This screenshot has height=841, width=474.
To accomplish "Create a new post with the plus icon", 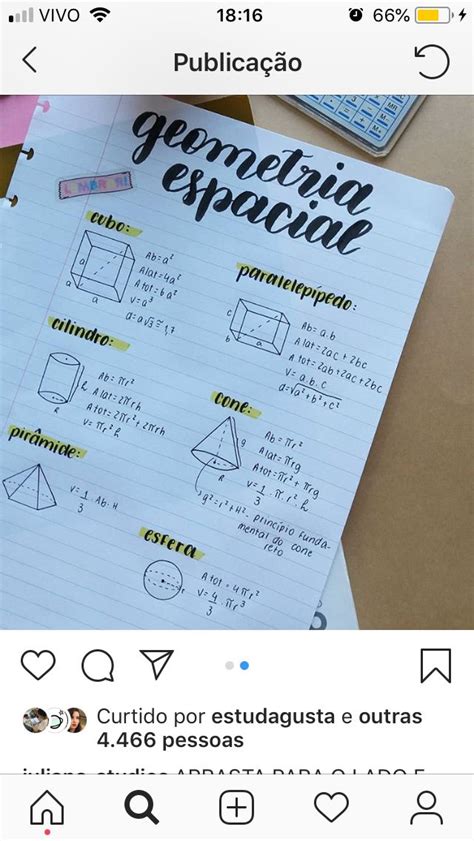I will coord(236,807).
